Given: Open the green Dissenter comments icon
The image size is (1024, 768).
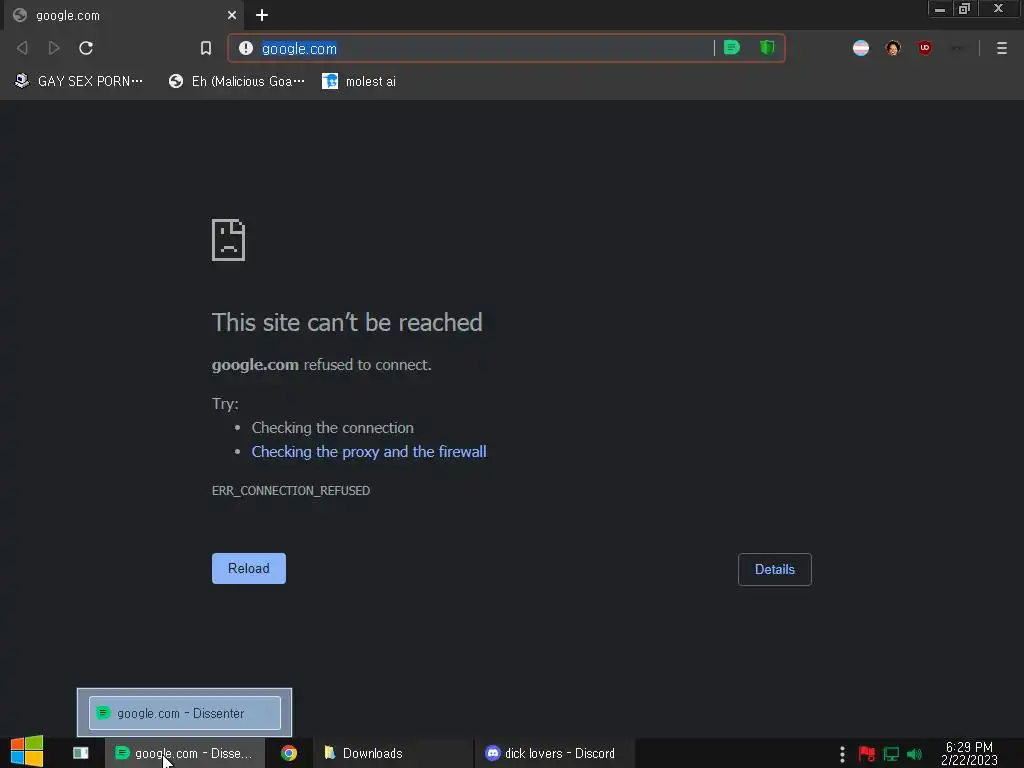Looking at the screenshot, I should [732, 48].
